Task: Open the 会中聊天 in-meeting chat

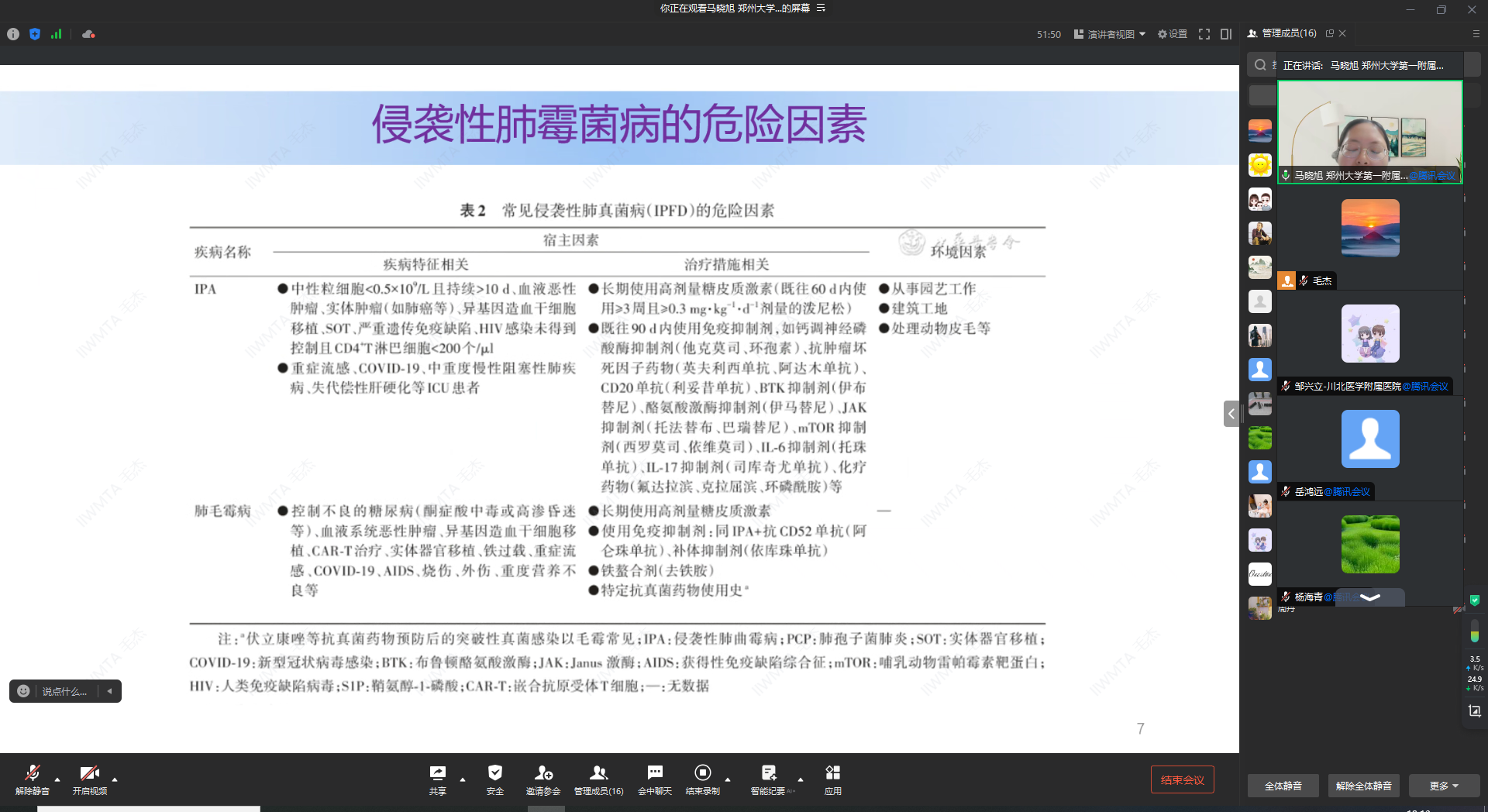Action: pyautogui.click(x=655, y=779)
